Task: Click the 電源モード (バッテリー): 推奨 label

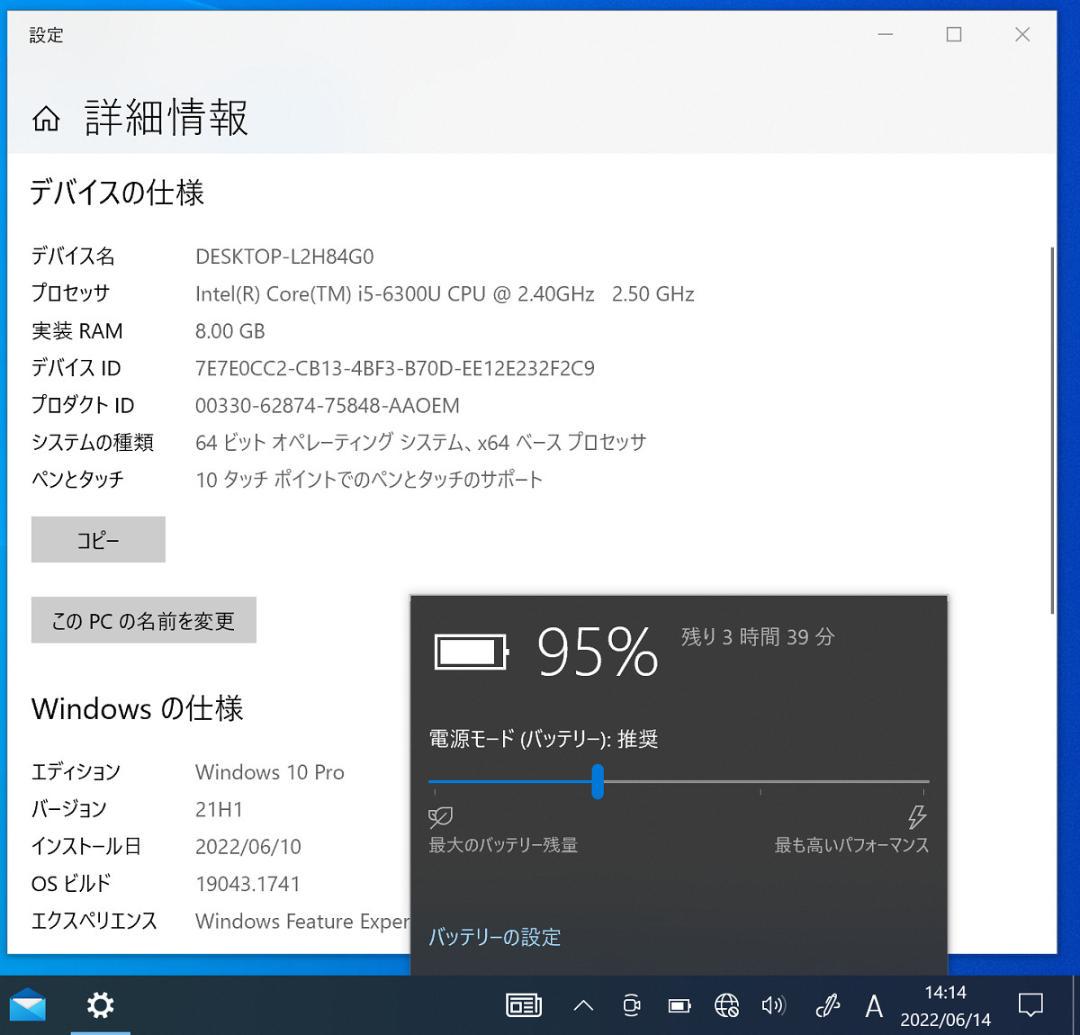Action: 543,740
